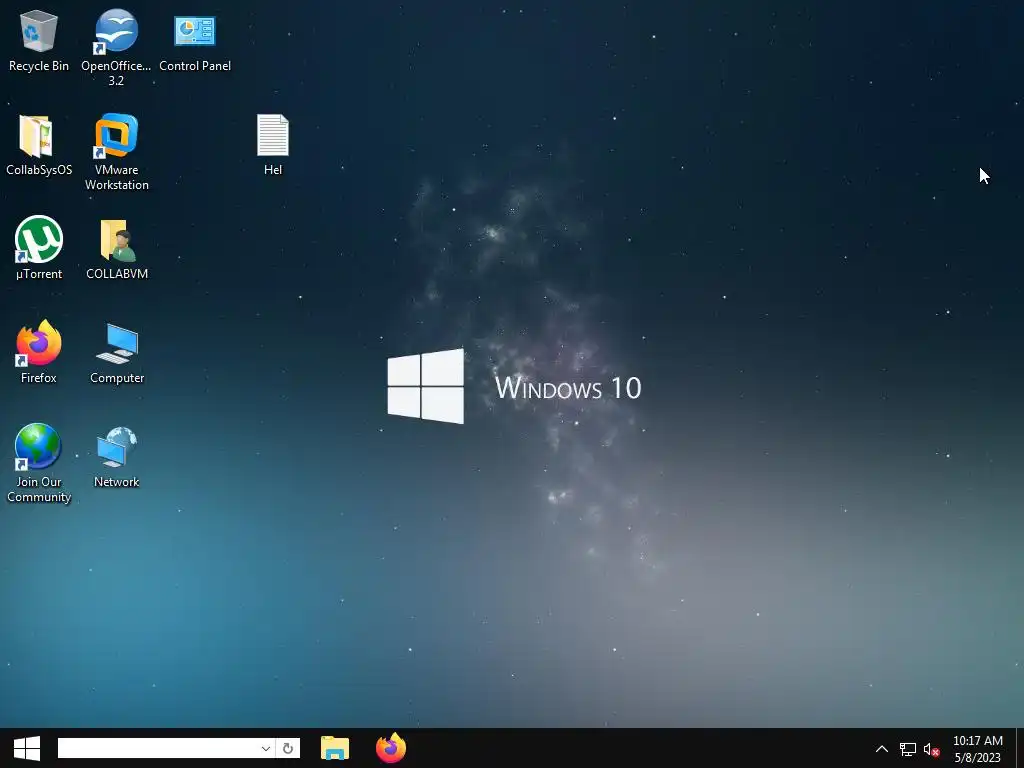The width and height of the screenshot is (1024, 768).
Task: Show hidden system tray icons
Action: pos(882,749)
